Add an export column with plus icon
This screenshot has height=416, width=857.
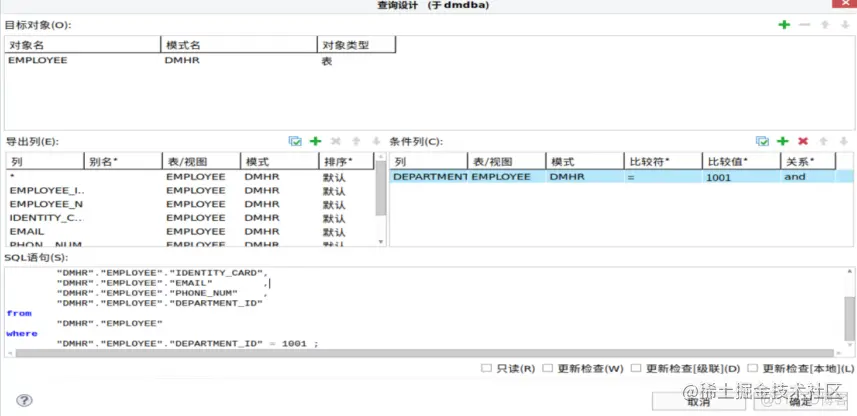[x=315, y=141]
